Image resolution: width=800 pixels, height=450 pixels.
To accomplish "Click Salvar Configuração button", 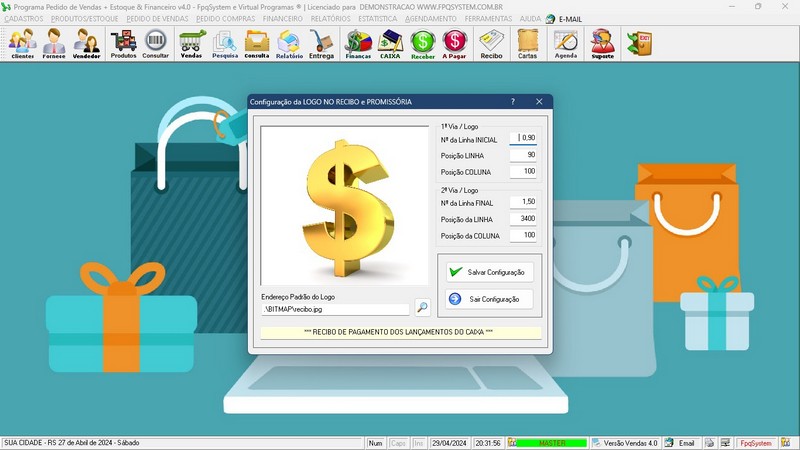I will pyautogui.click(x=489, y=272).
